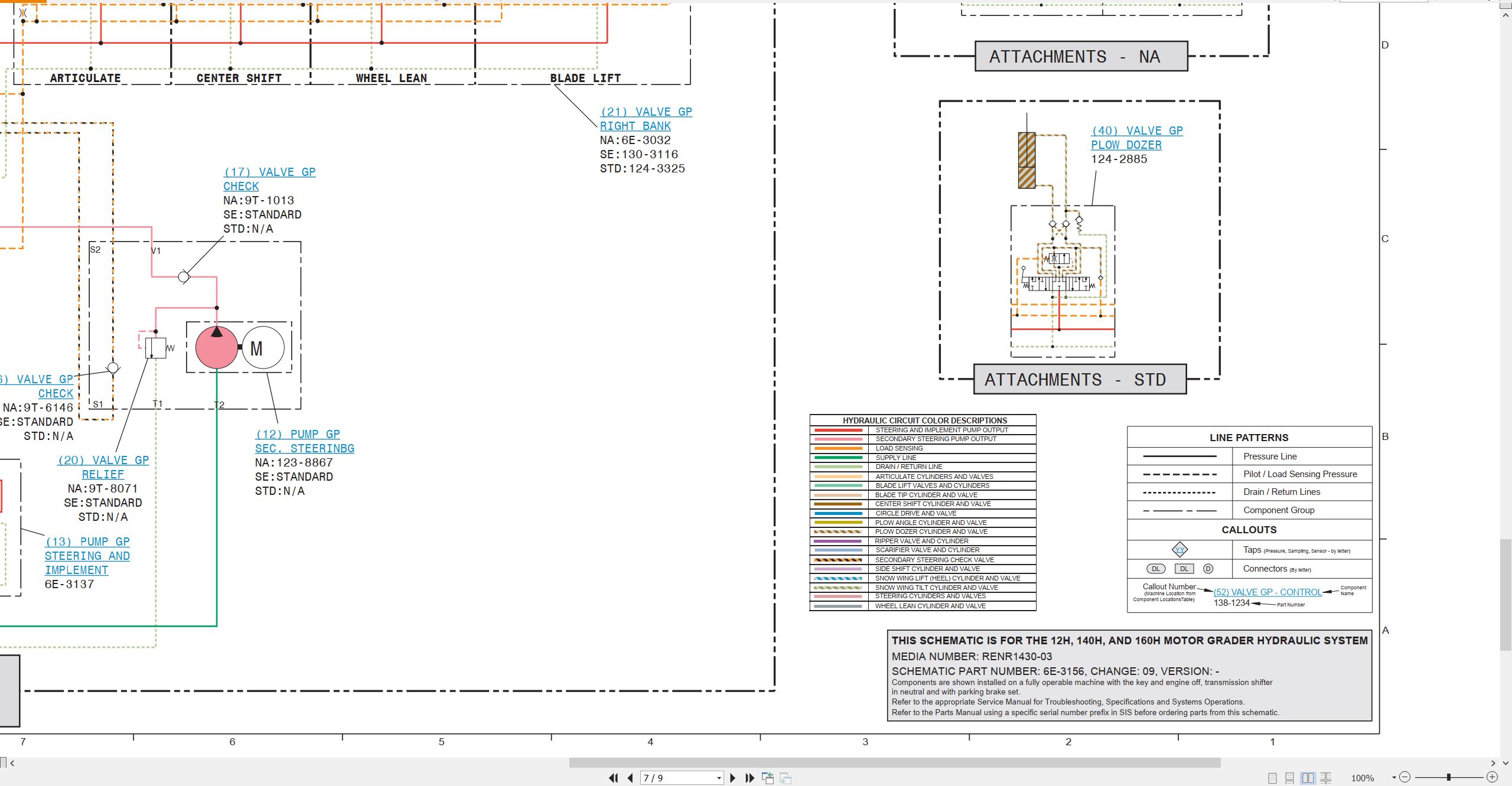1512x786 pixels.
Task: Open (40) VALVE GP PLOW DOZER link
Action: point(1137,138)
